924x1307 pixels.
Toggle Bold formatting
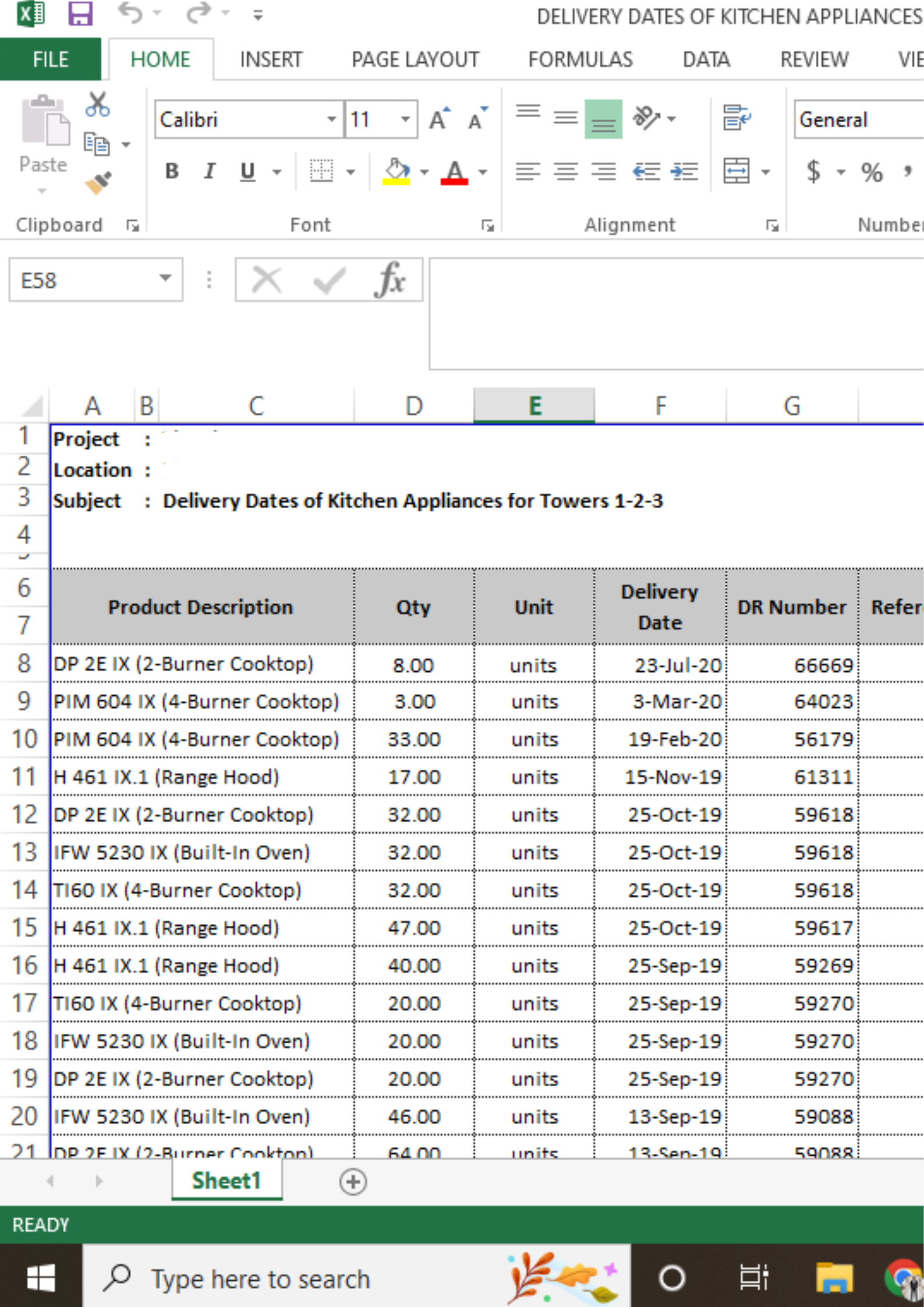coord(172,172)
